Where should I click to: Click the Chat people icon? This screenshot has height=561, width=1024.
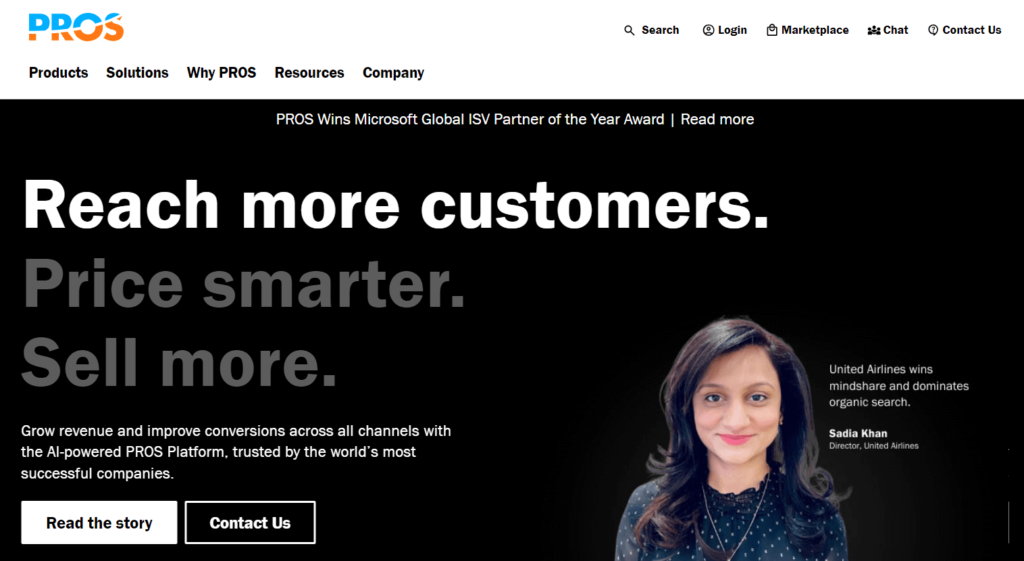pos(874,30)
